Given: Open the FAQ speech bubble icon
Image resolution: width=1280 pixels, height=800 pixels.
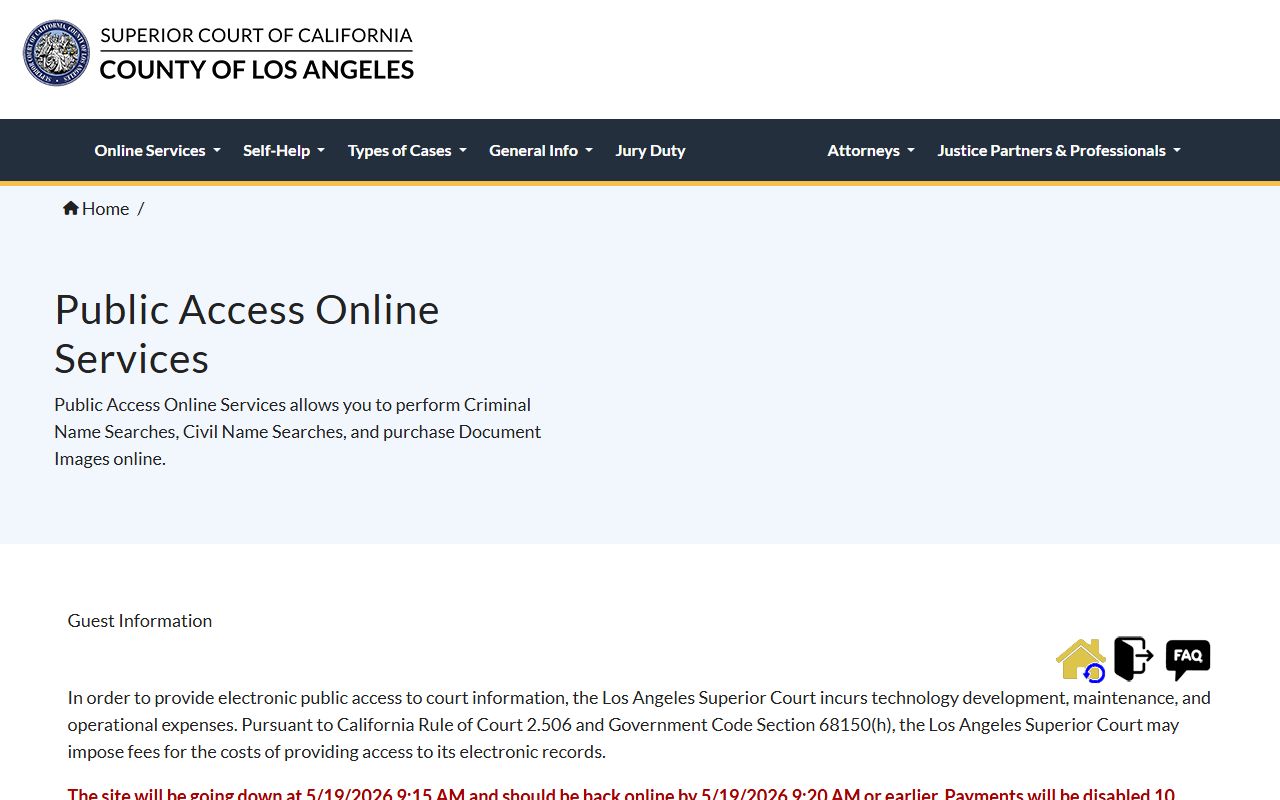Looking at the screenshot, I should 1188,660.
